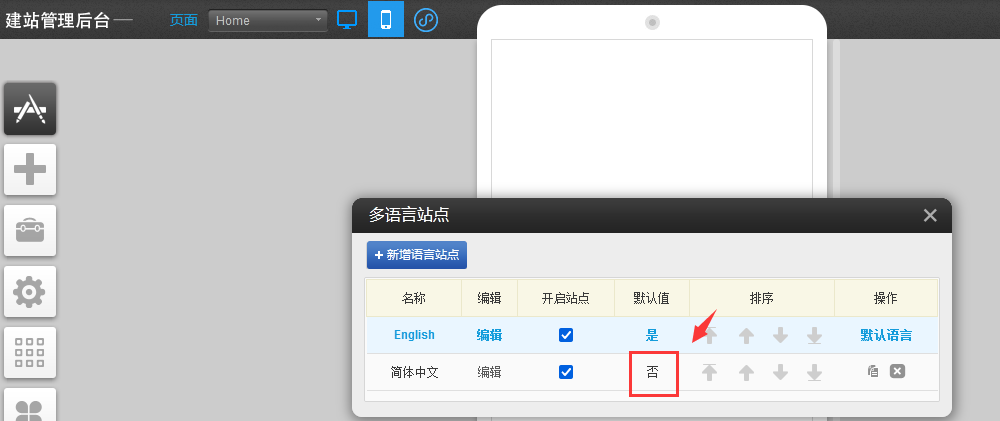Select the mobile phone preview icon
This screenshot has height=421, width=1000.
[385, 19]
